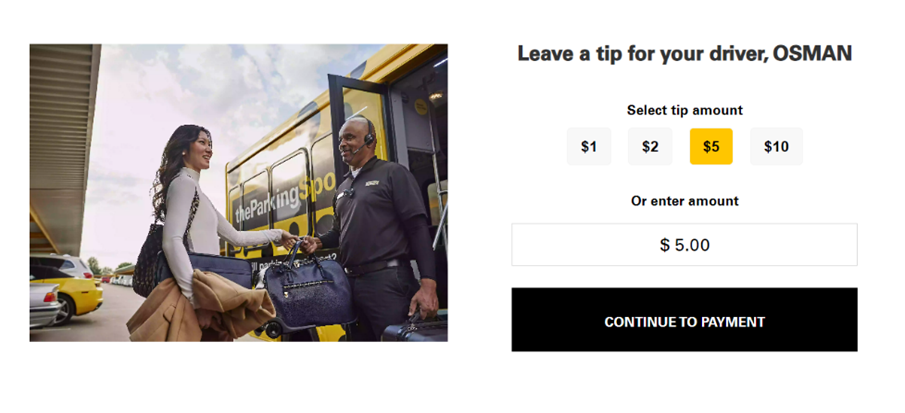Click the silver car in the photo corner
This screenshot has height=413, width=905.
(x=44, y=305)
